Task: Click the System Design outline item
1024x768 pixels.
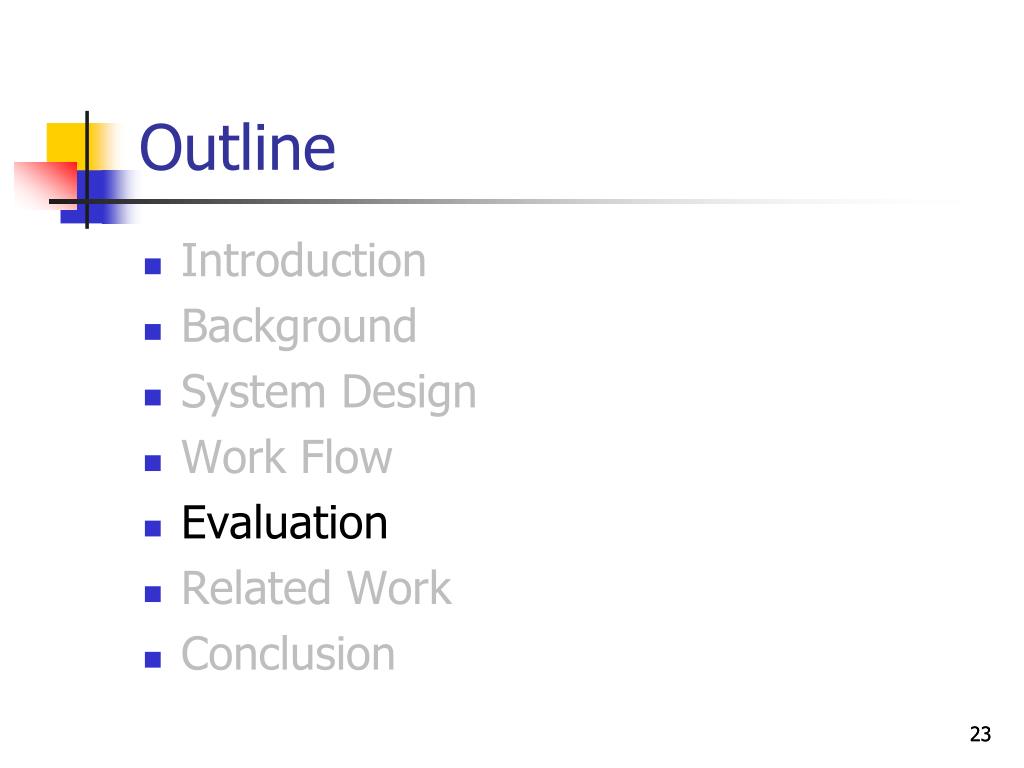Action: pos(329,392)
